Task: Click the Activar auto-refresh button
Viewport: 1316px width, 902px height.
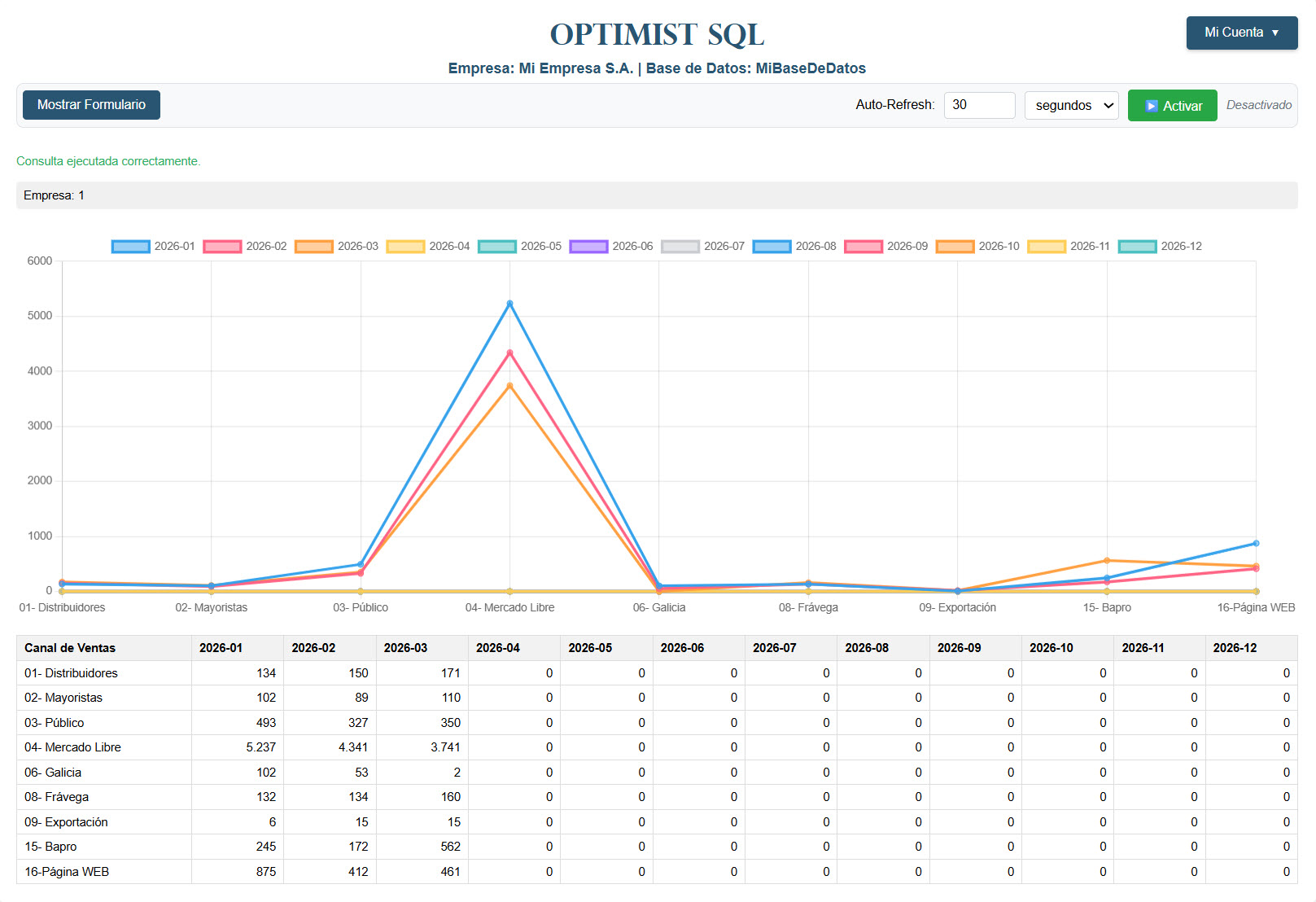Action: (x=1172, y=106)
